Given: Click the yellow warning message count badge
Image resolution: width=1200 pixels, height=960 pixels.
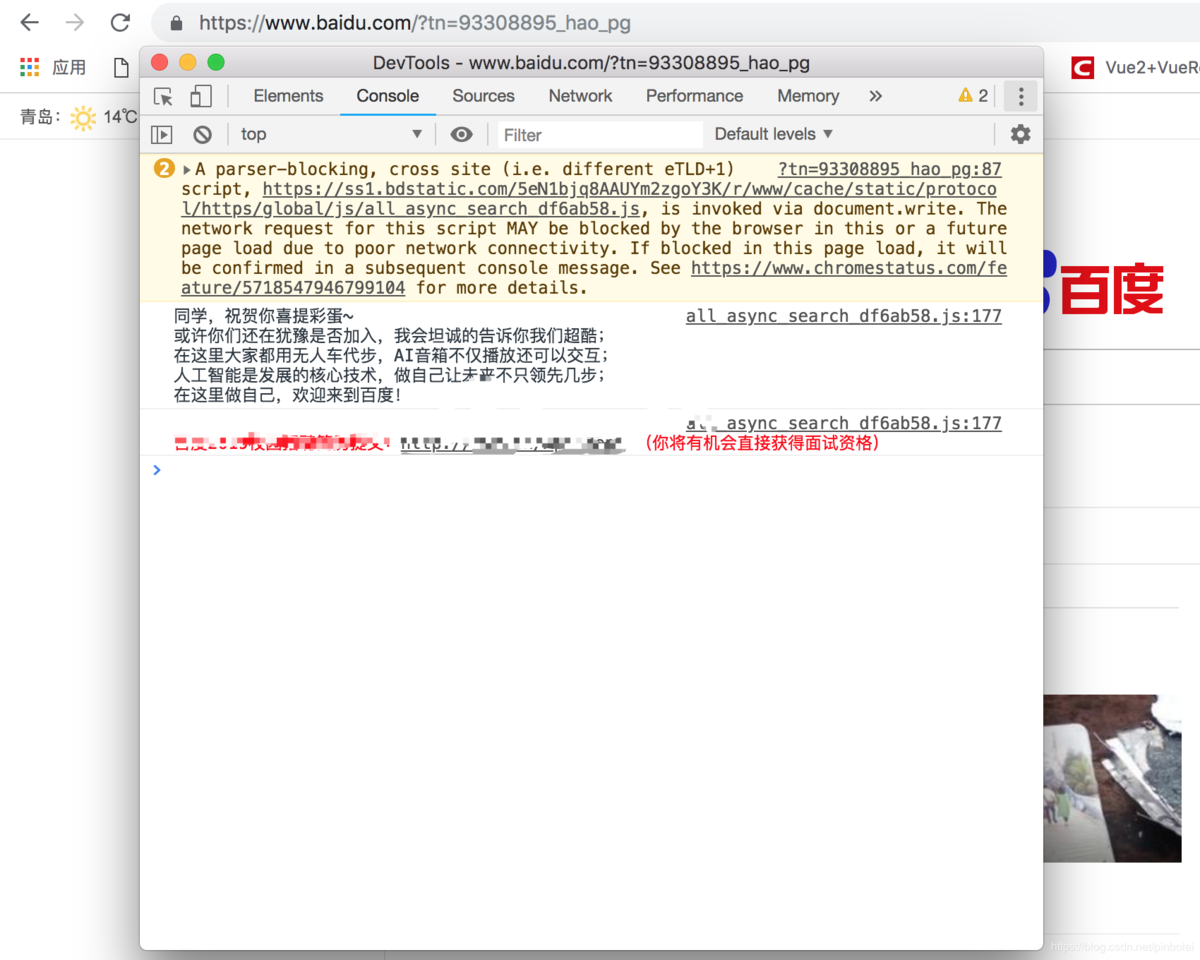Looking at the screenshot, I should 164,169.
